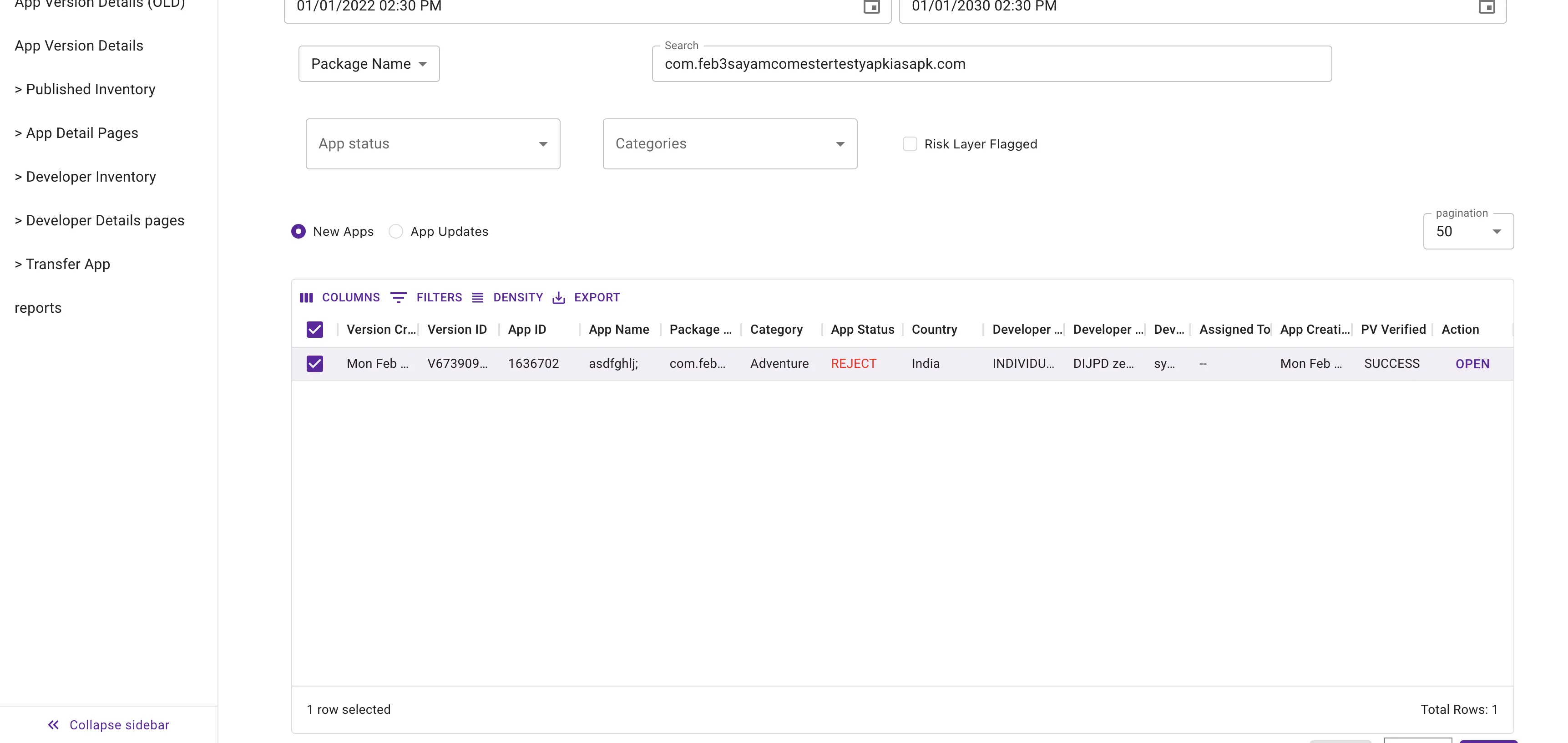Open App Version Details in sidebar
1568x743 pixels.
[x=79, y=46]
